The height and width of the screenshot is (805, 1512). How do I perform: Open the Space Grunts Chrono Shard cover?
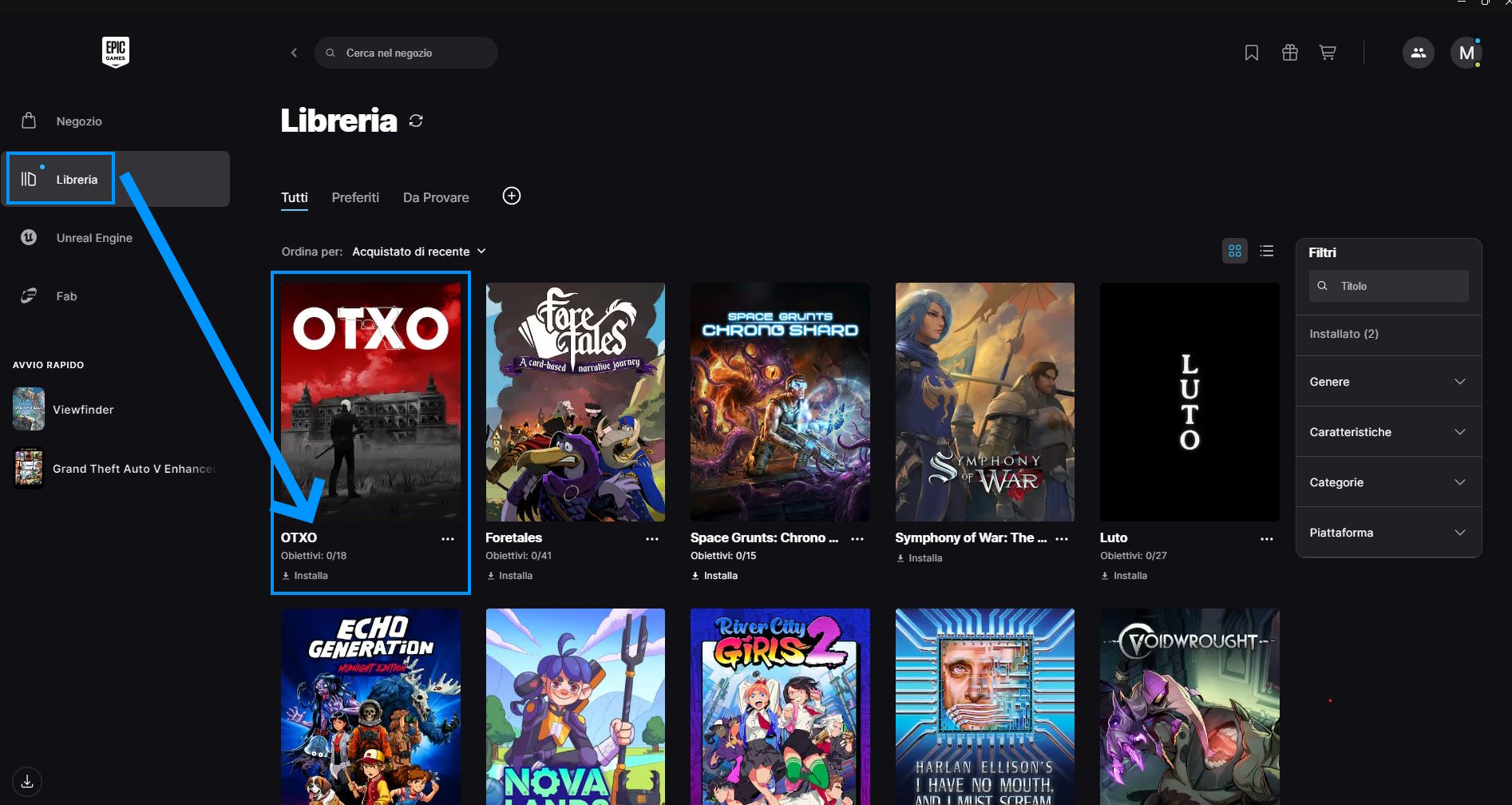pyautogui.click(x=780, y=402)
